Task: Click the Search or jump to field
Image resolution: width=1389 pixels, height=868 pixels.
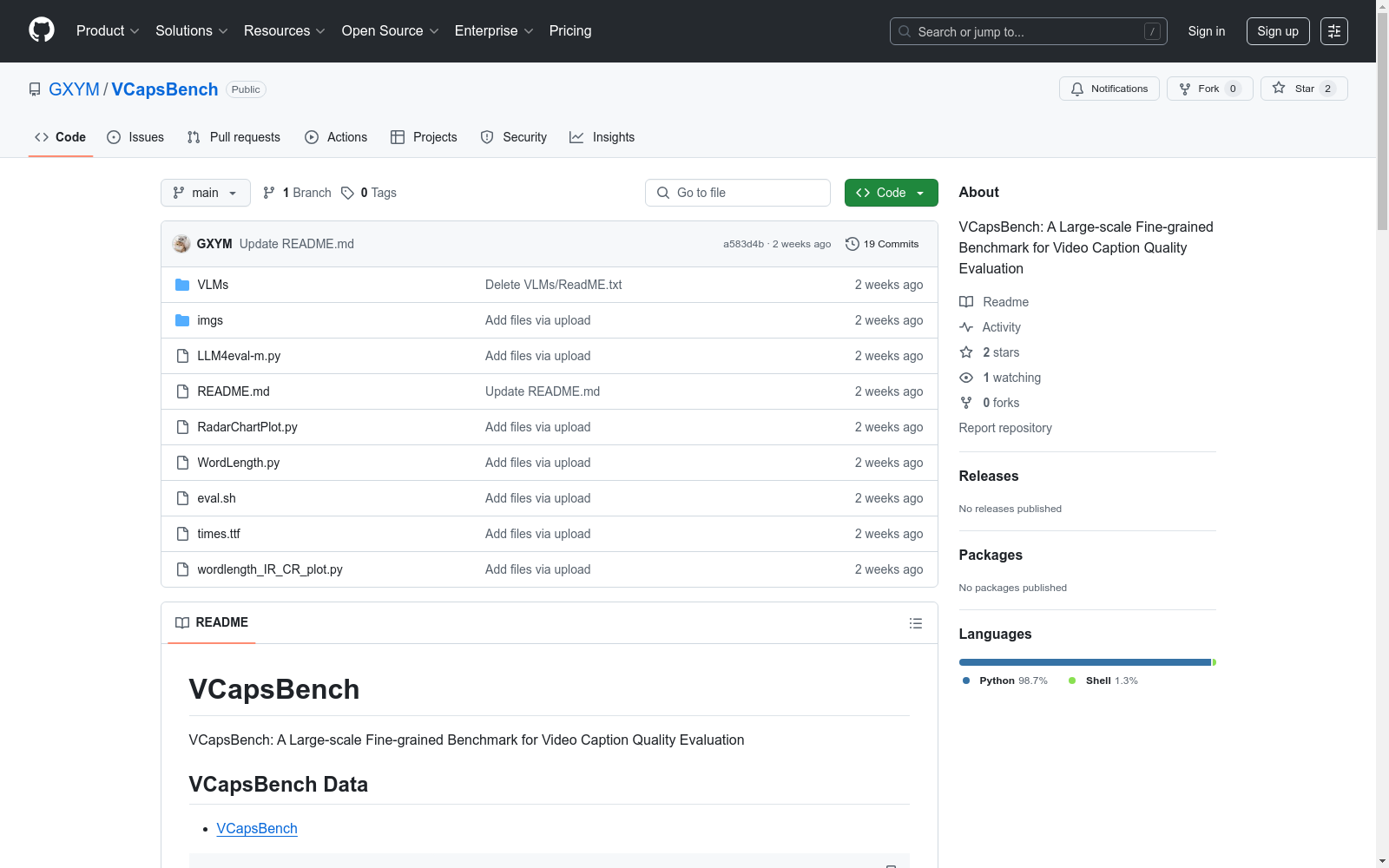Action: (1028, 31)
